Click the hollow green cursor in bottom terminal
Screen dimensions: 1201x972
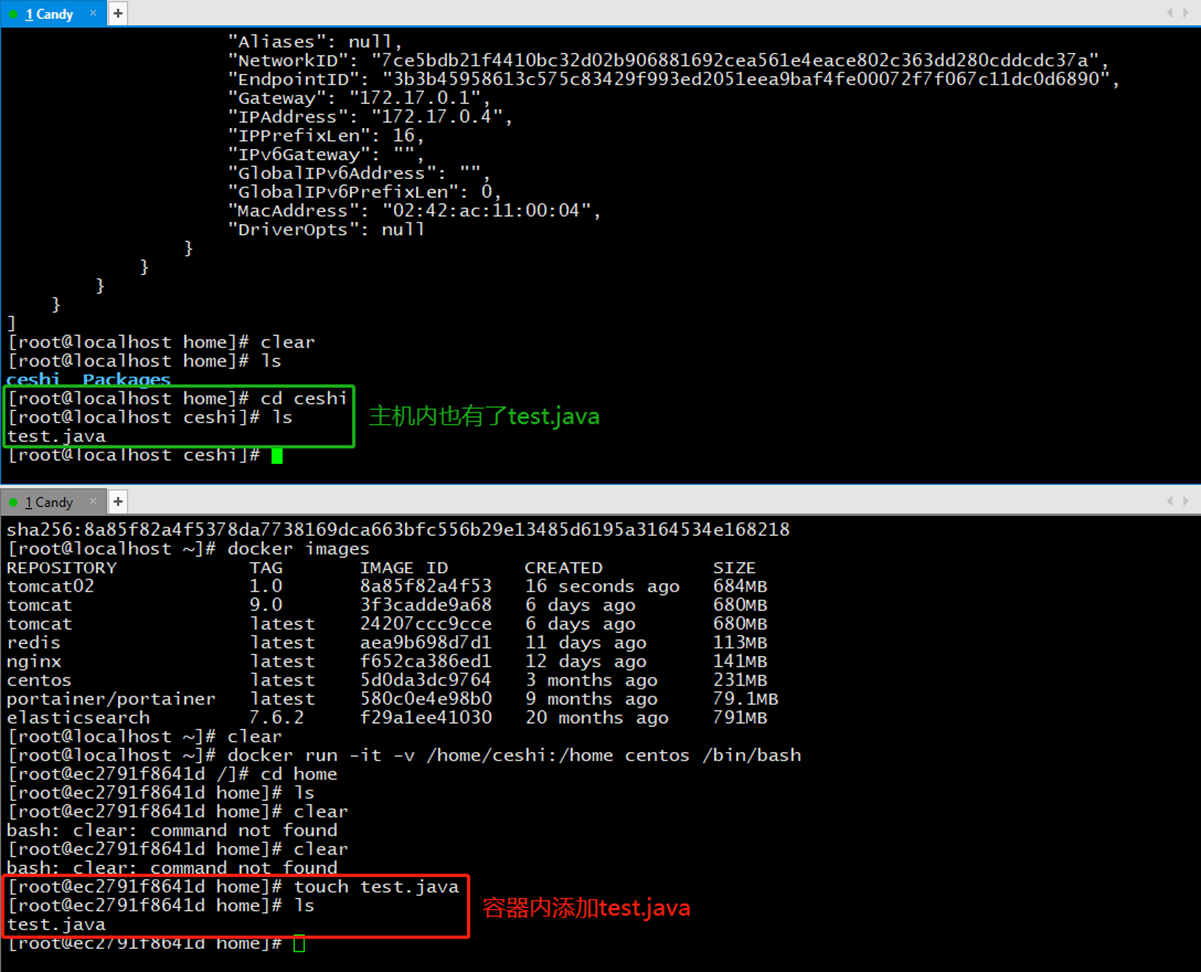click(x=299, y=943)
